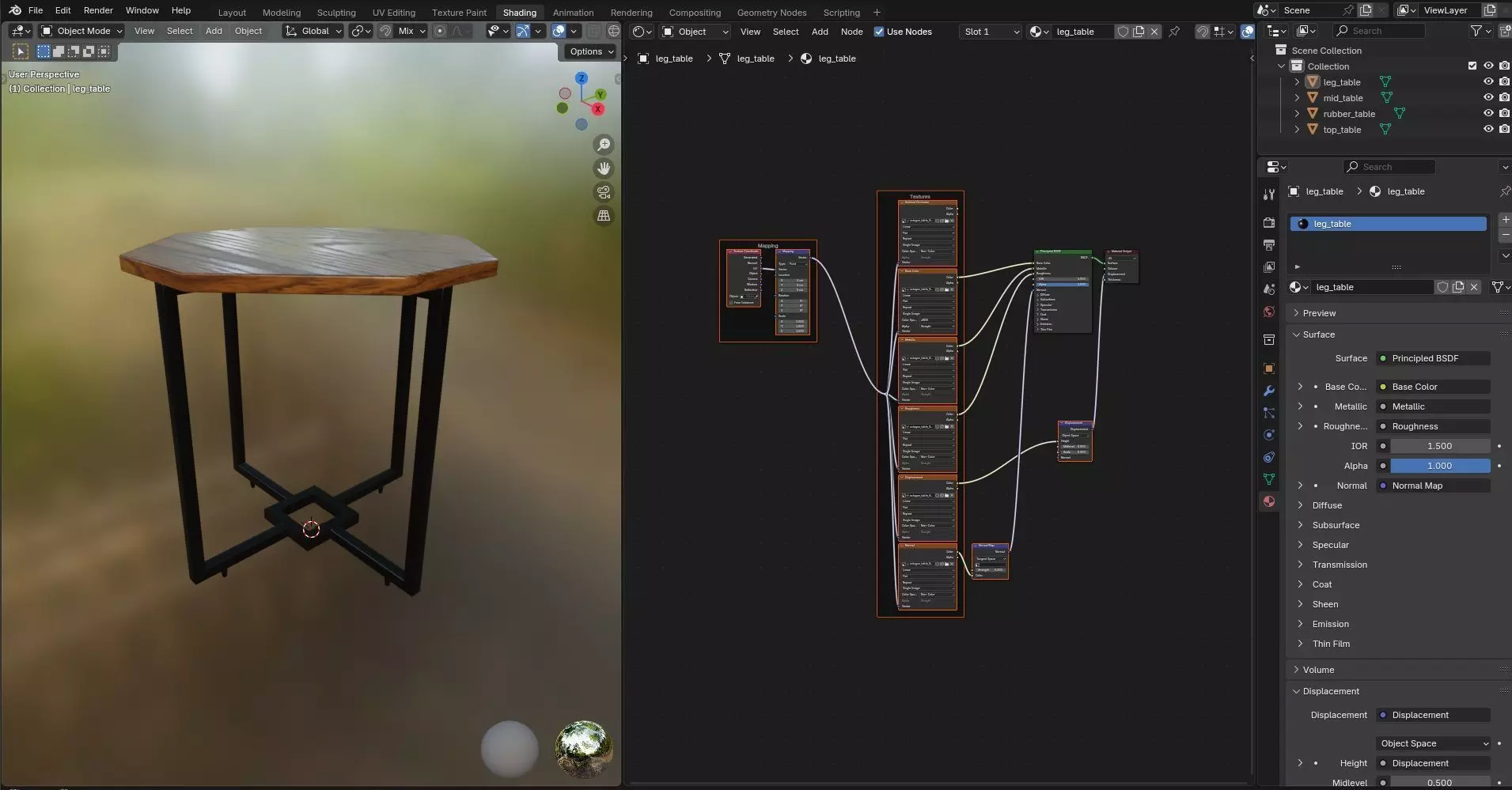This screenshot has height=790, width=1512.
Task: Open the Object Mode dropdown
Action: 81,31
